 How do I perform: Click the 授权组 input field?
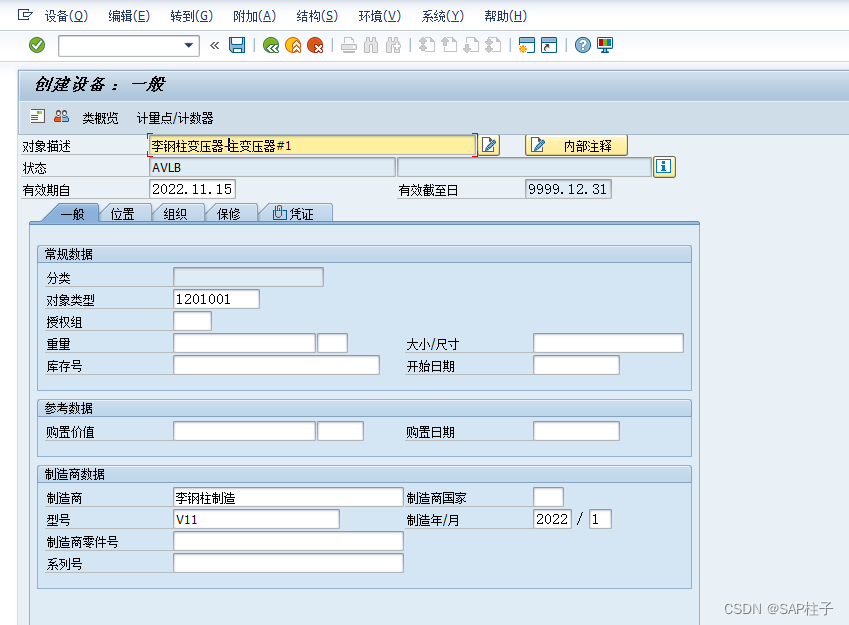pos(192,321)
